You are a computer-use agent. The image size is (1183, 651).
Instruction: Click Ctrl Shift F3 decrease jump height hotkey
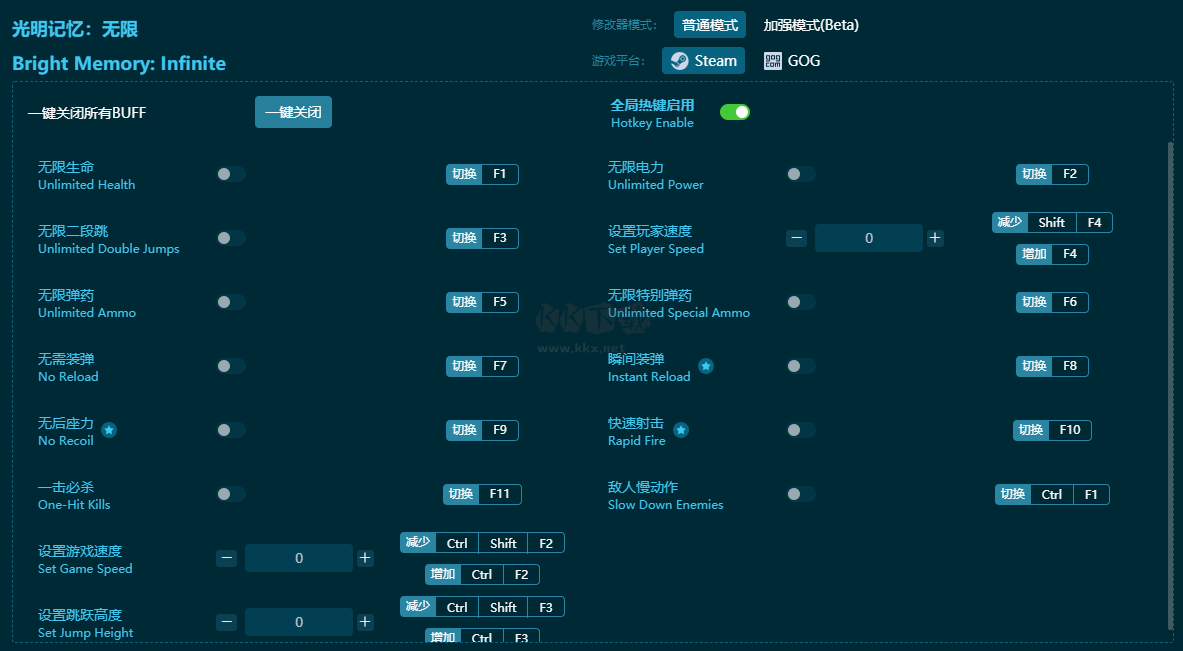482,607
